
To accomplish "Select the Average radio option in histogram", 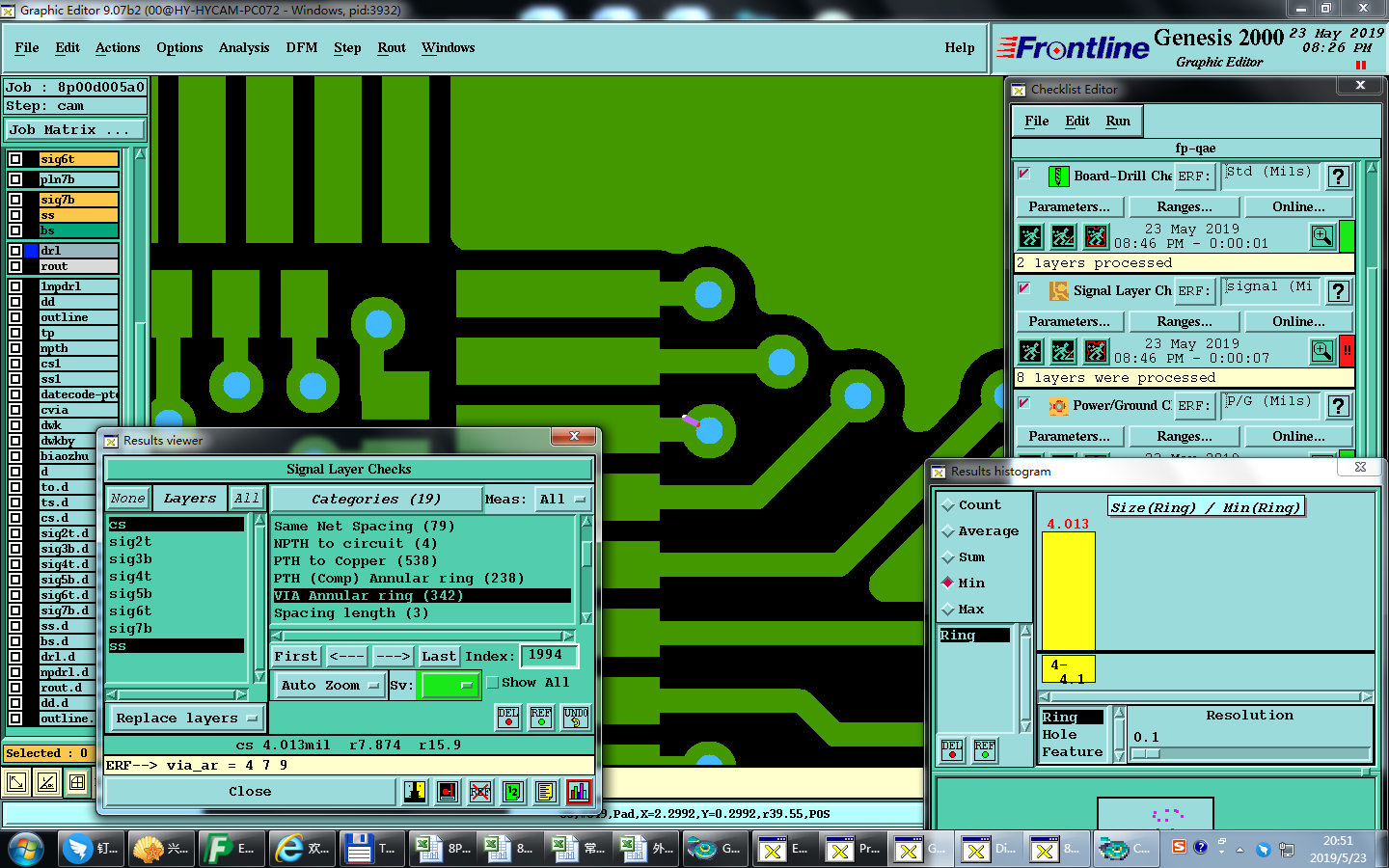I will click(948, 531).
